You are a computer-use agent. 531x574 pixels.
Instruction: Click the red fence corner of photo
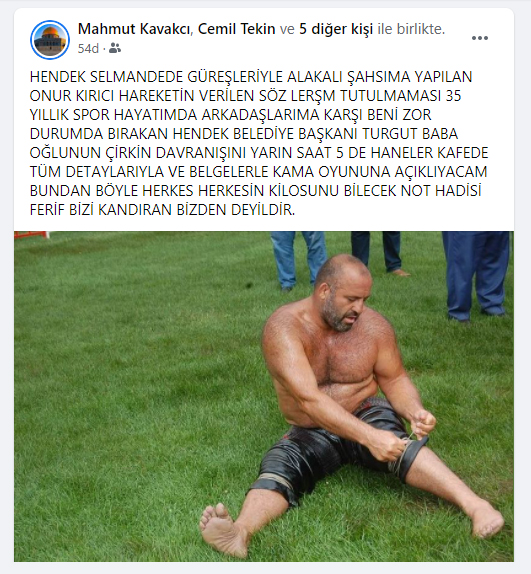pos(31,235)
